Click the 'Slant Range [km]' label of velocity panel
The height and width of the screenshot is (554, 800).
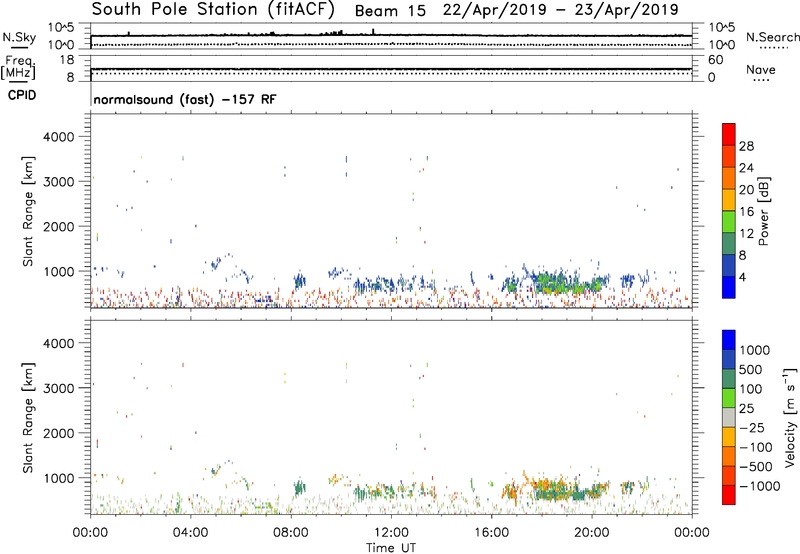point(28,418)
